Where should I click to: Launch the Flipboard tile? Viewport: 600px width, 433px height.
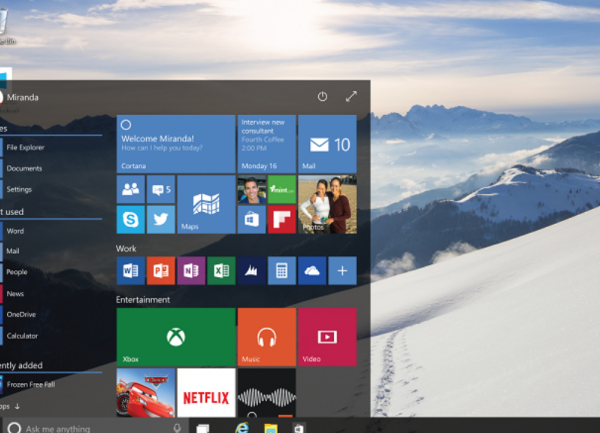coord(282,220)
